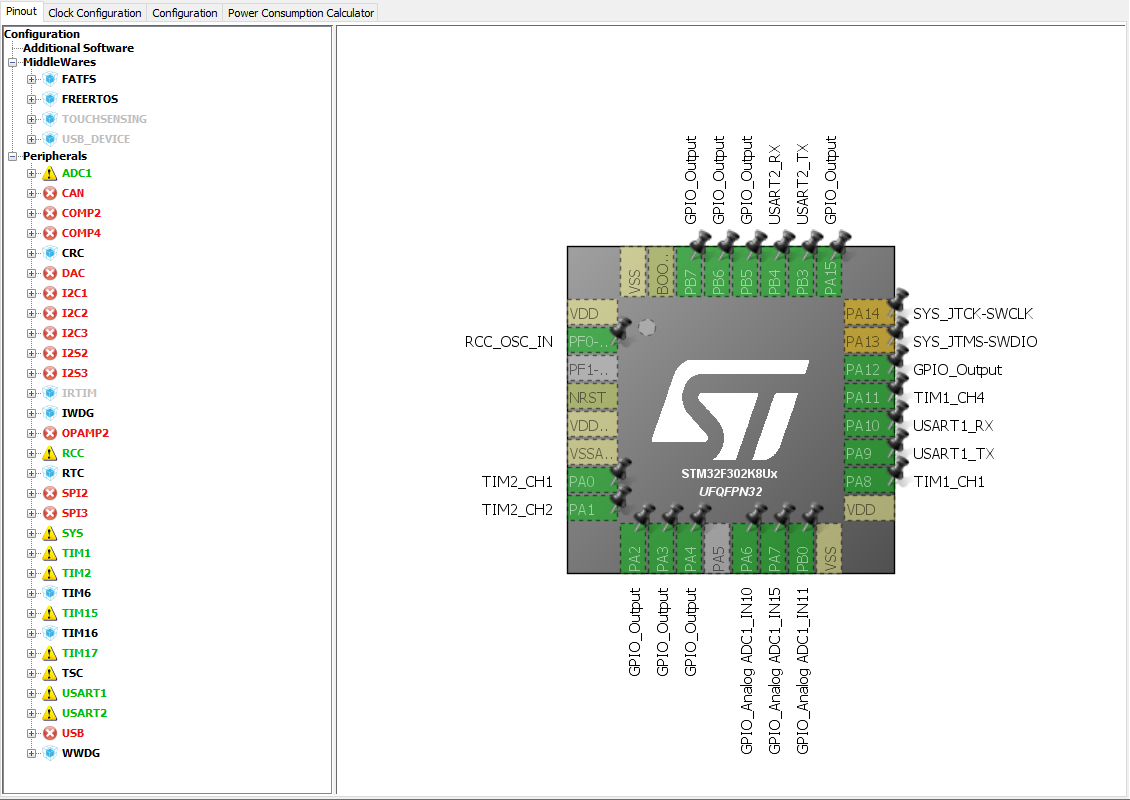Expand the FREERTOS node
Image resolution: width=1130 pixels, height=800 pixels.
click(x=31, y=99)
